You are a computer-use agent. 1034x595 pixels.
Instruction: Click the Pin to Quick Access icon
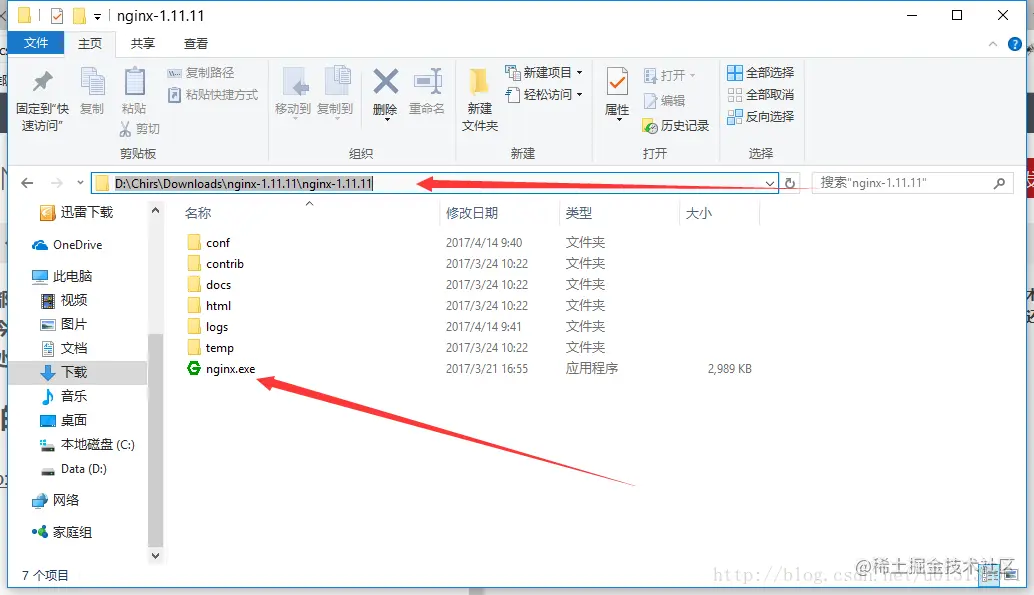tap(42, 82)
